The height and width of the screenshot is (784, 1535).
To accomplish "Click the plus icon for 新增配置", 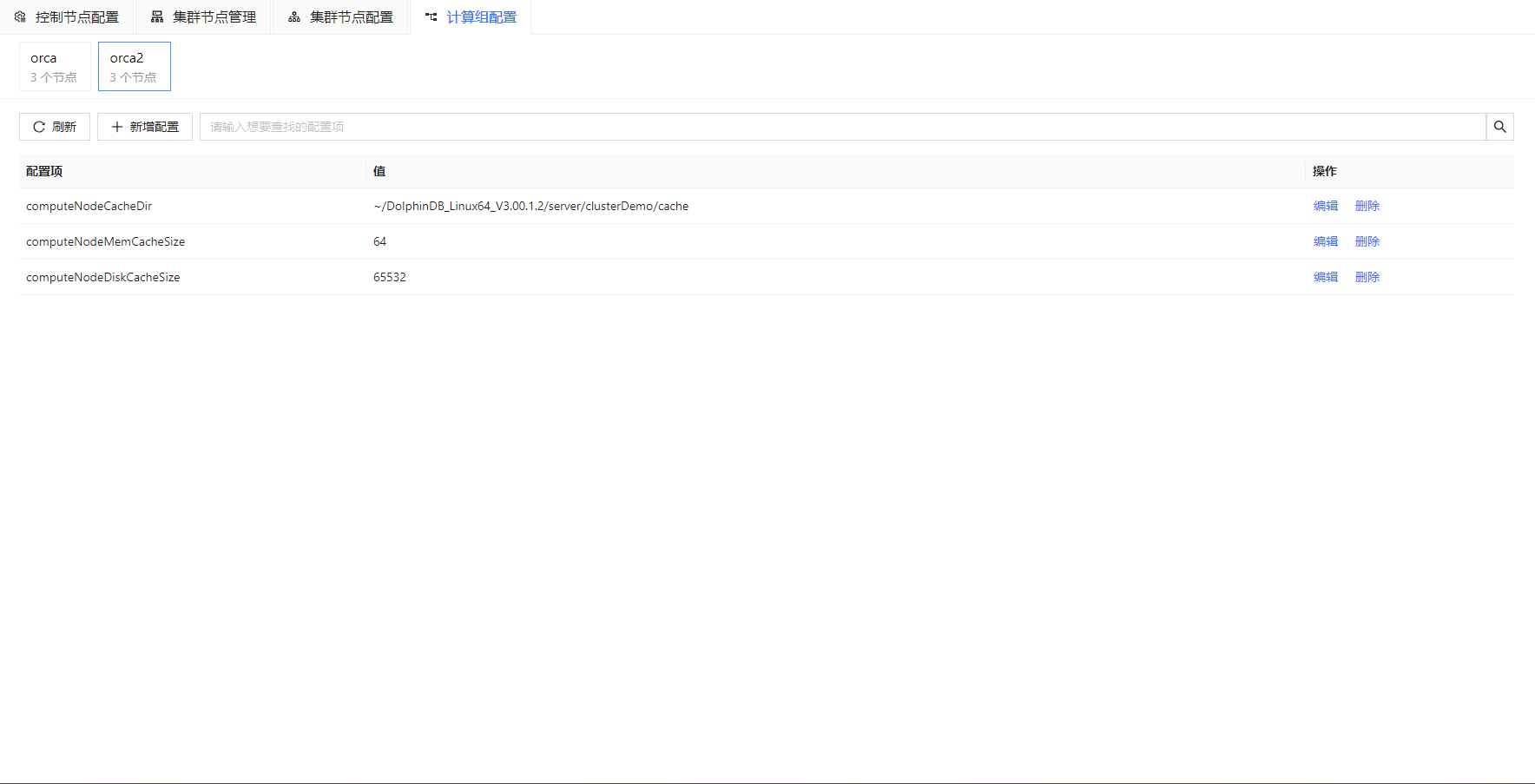I will coord(117,127).
